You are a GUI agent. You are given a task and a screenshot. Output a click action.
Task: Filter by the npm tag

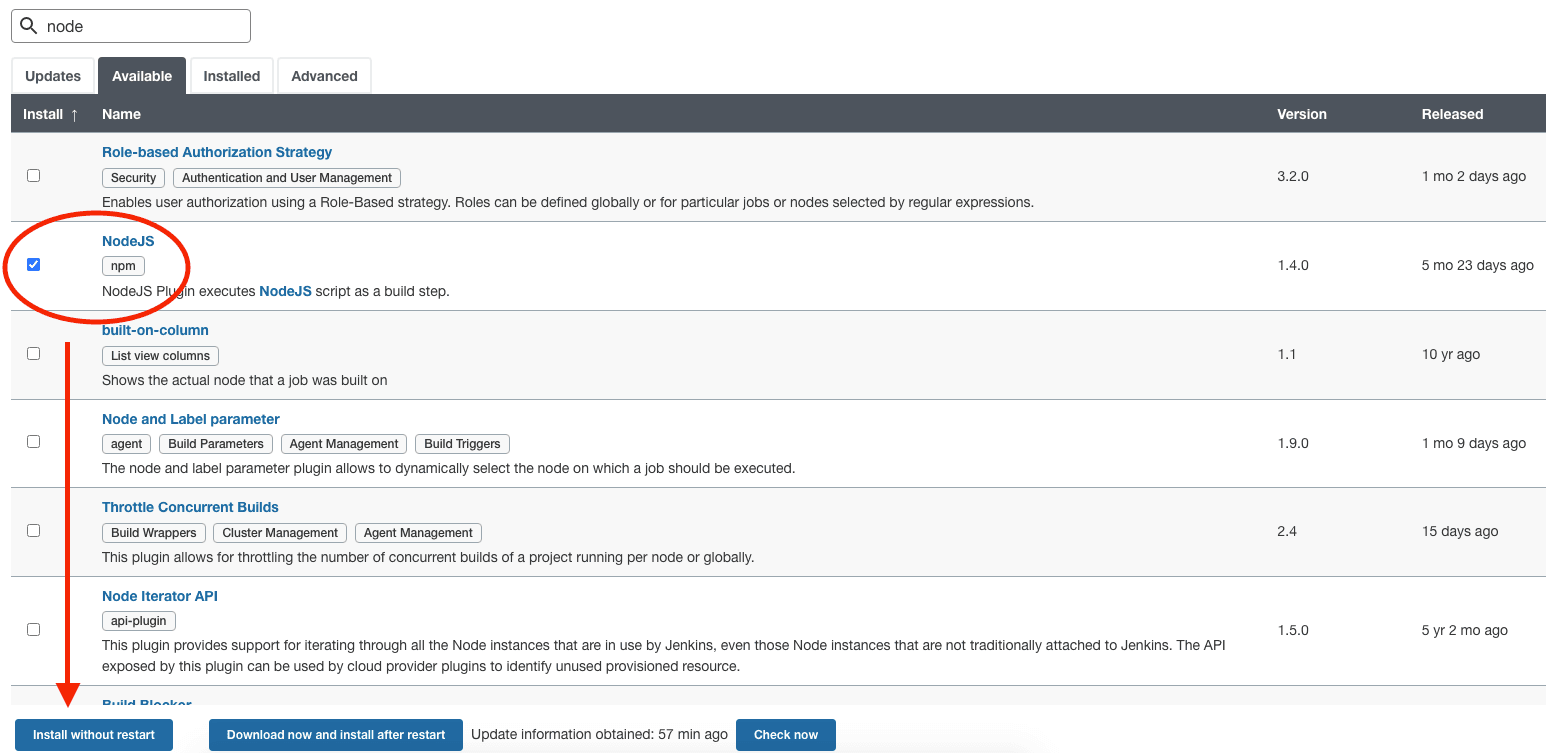(123, 266)
